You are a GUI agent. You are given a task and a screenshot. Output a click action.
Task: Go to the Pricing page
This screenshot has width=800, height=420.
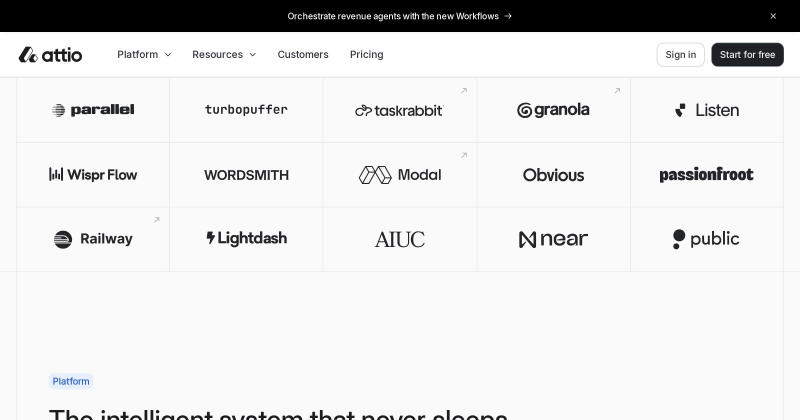click(366, 55)
